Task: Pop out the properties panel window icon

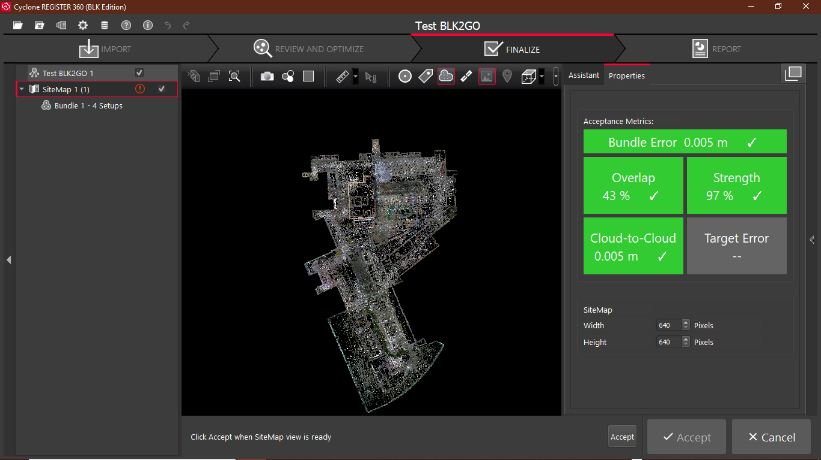Action: tap(794, 73)
